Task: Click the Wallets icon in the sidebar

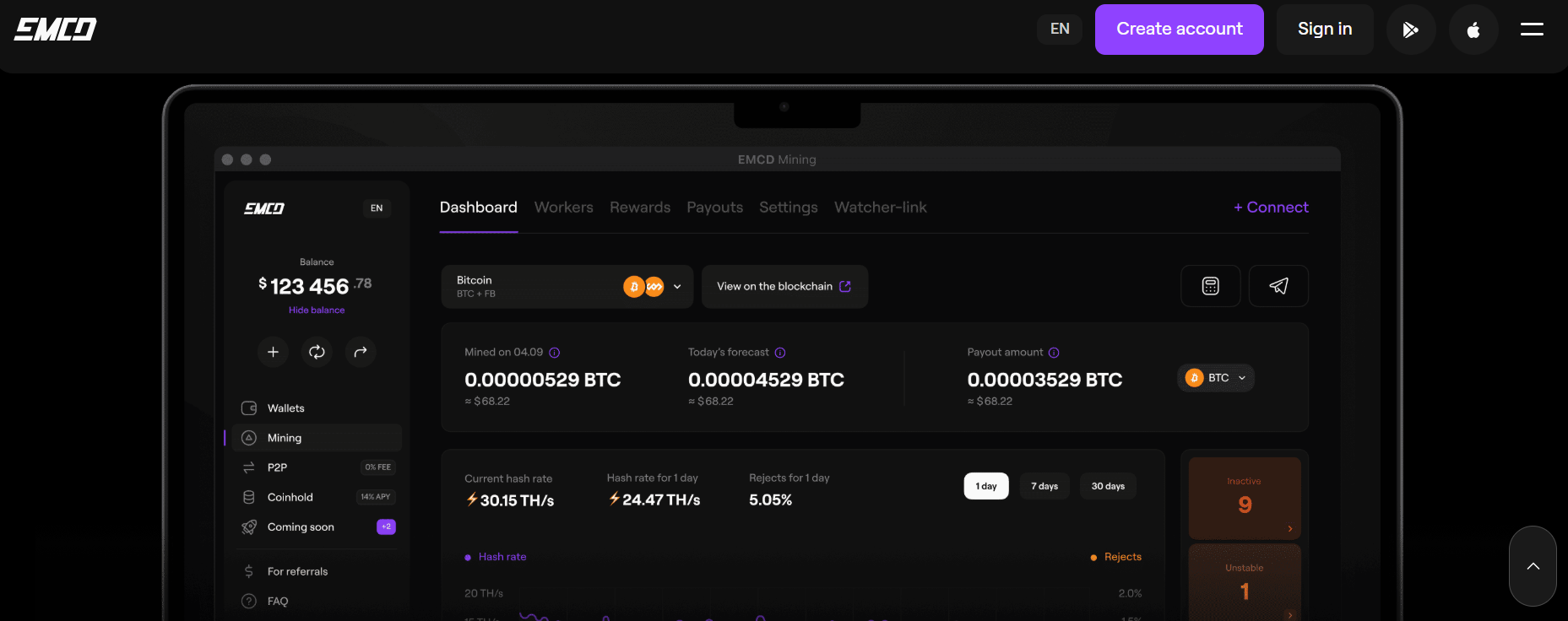Action: coord(249,408)
